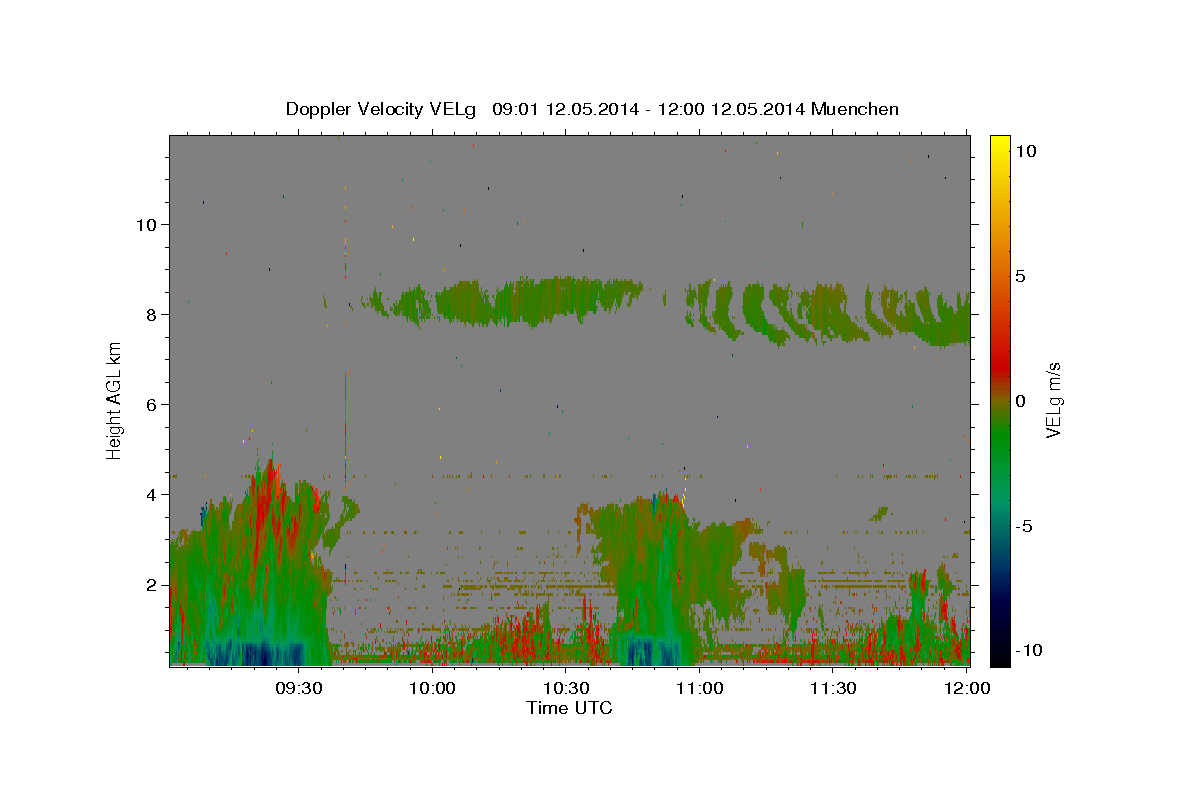Viewport: 1200px width, 800px height.
Task: Click the 11:00 time tick label
Action: [699, 689]
